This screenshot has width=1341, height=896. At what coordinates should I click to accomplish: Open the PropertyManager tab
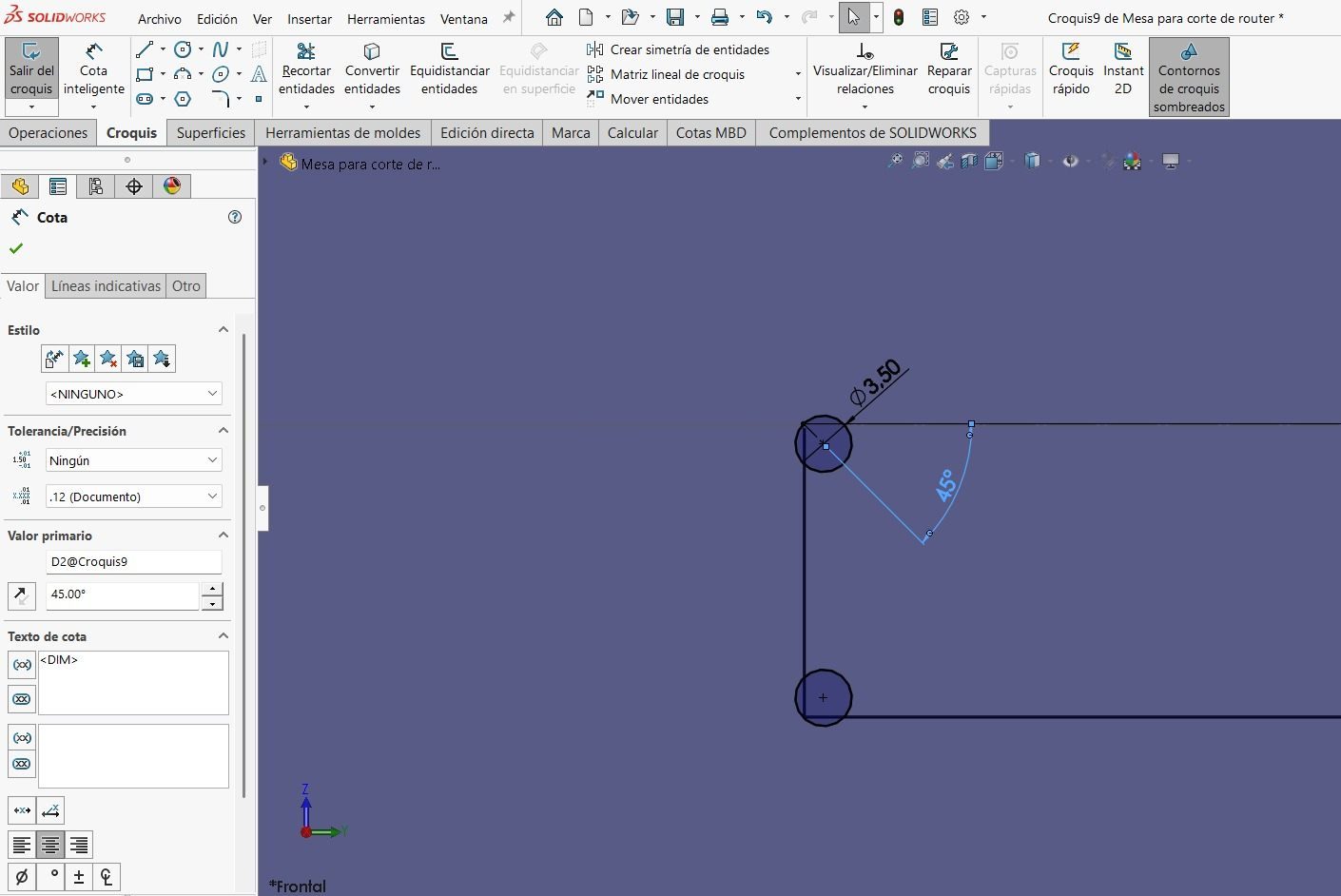pyautogui.click(x=58, y=186)
